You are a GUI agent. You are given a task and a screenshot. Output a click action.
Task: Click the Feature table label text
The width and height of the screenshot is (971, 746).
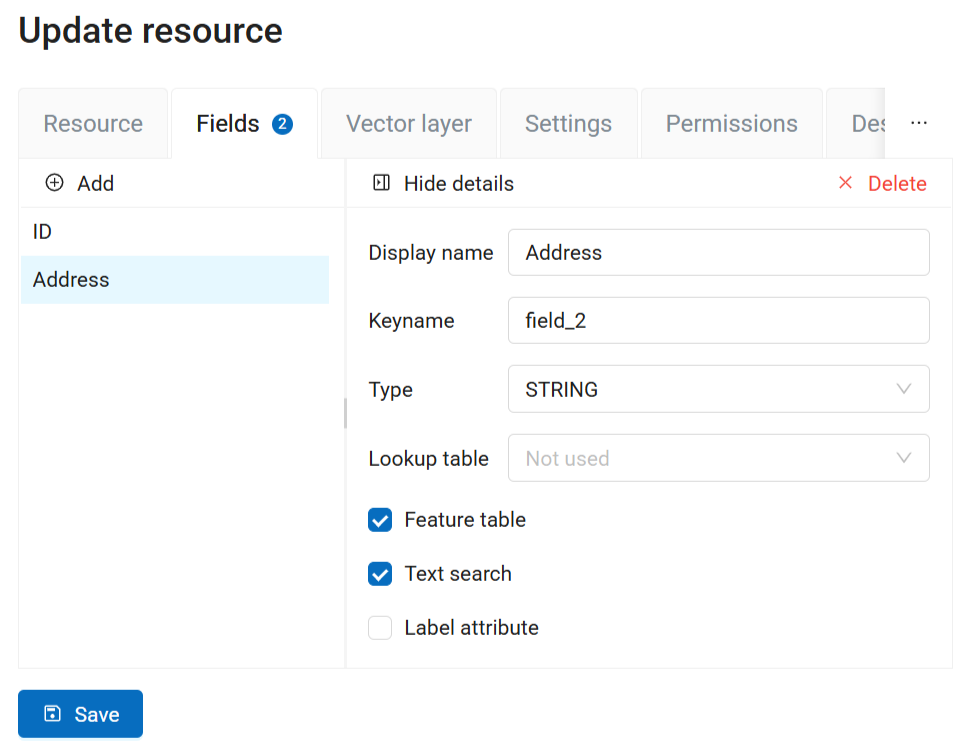pyautogui.click(x=465, y=520)
